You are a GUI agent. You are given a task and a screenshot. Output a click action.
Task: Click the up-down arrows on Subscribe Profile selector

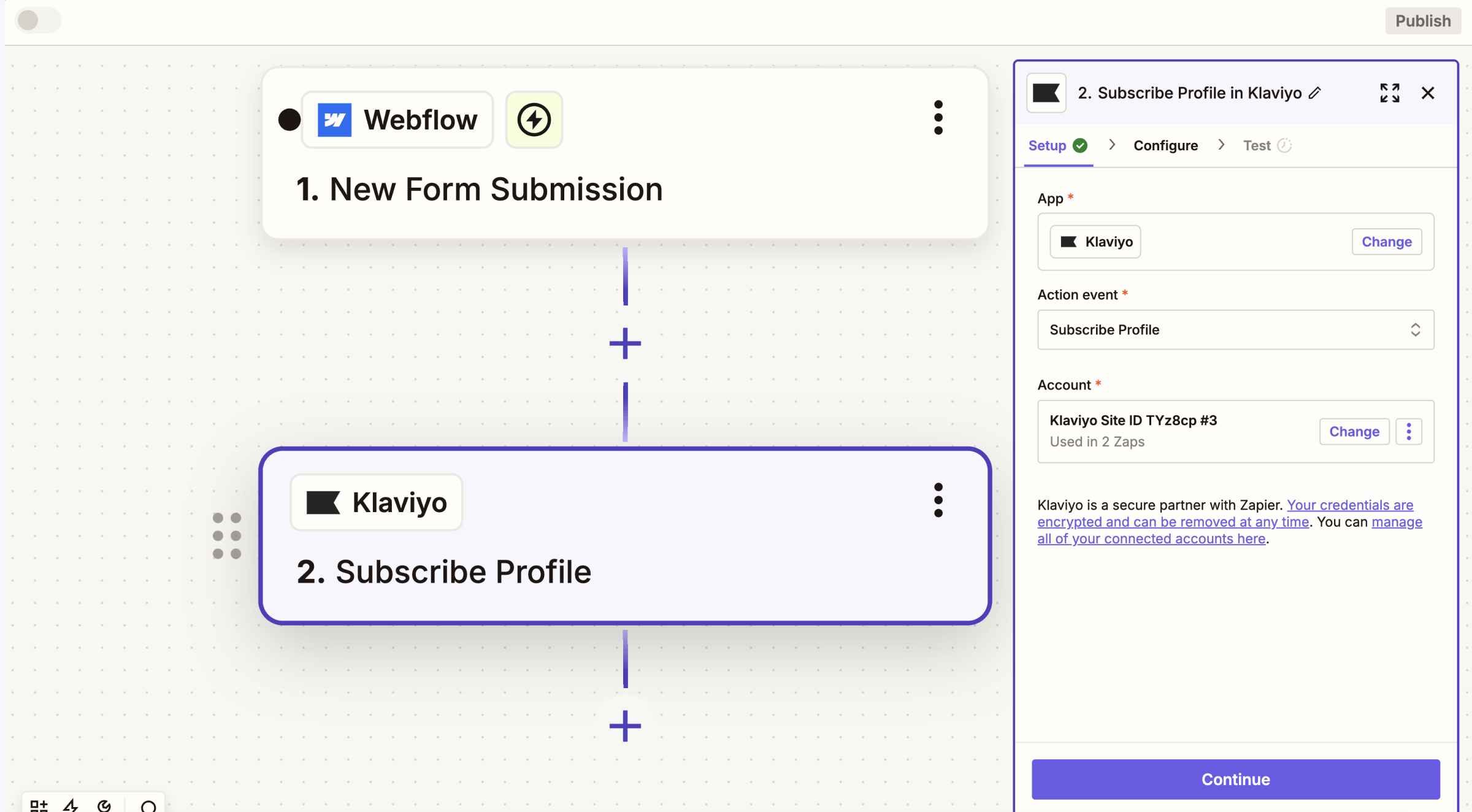coord(1415,330)
